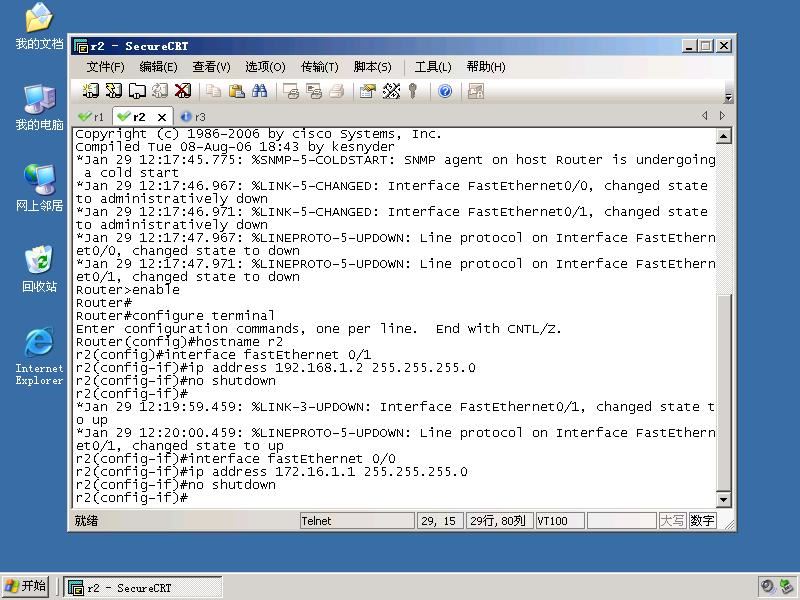Viewport: 800px width, 600px height.
Task: Click the 'Router#configure terminal' line
Action: pyautogui.click(x=175, y=316)
